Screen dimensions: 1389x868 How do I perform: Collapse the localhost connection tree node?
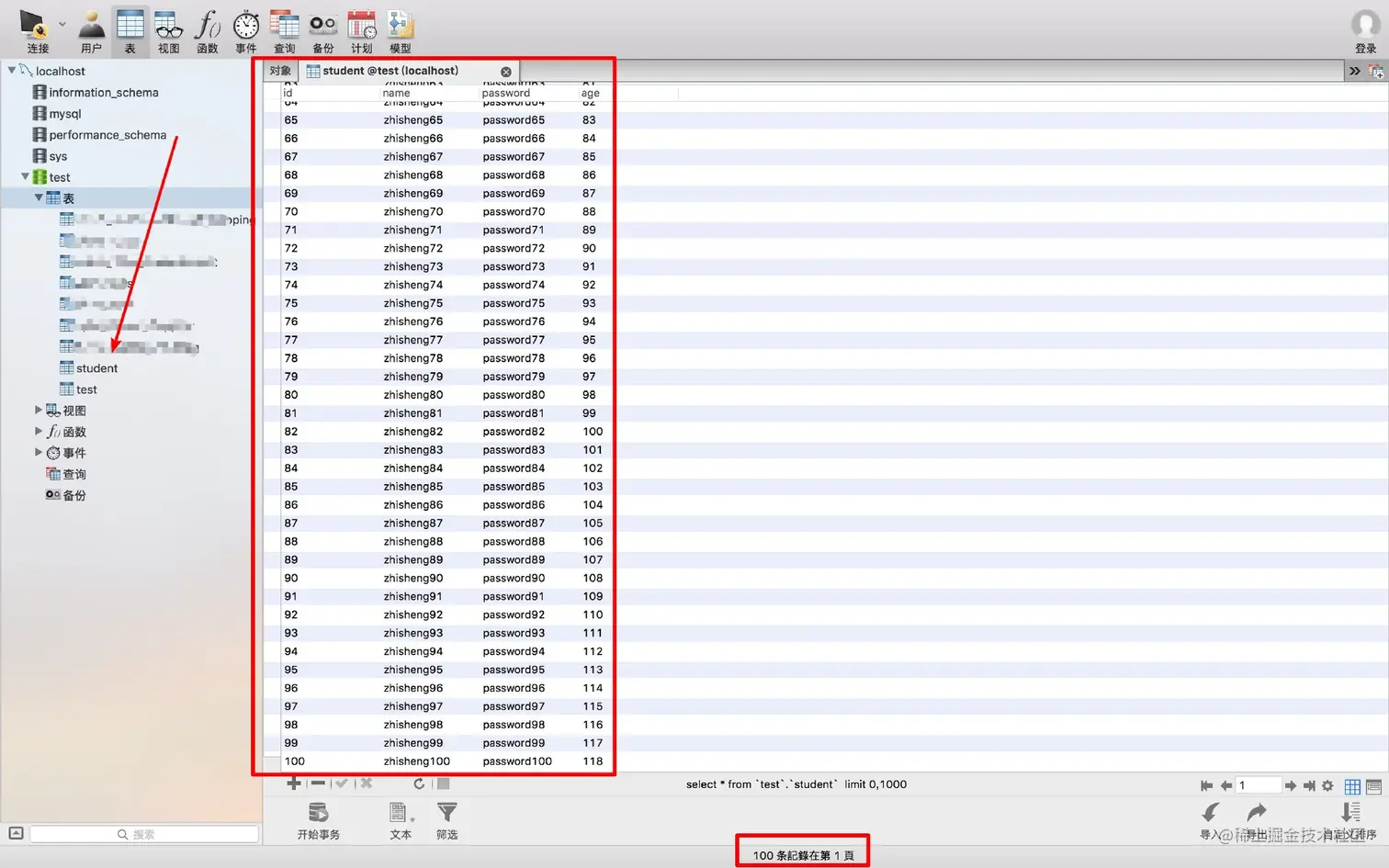12,70
